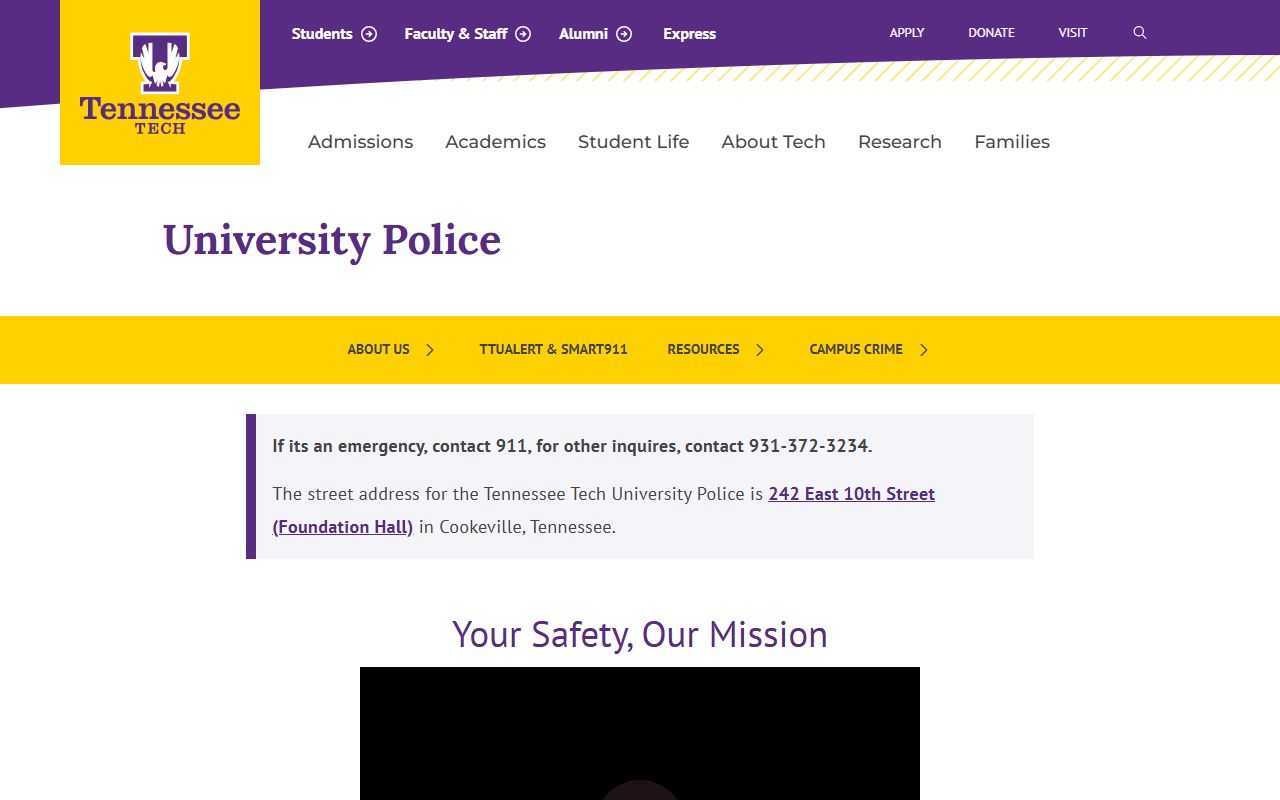Open TTUALERT & SMART911 page
1280x800 pixels.
pos(553,350)
